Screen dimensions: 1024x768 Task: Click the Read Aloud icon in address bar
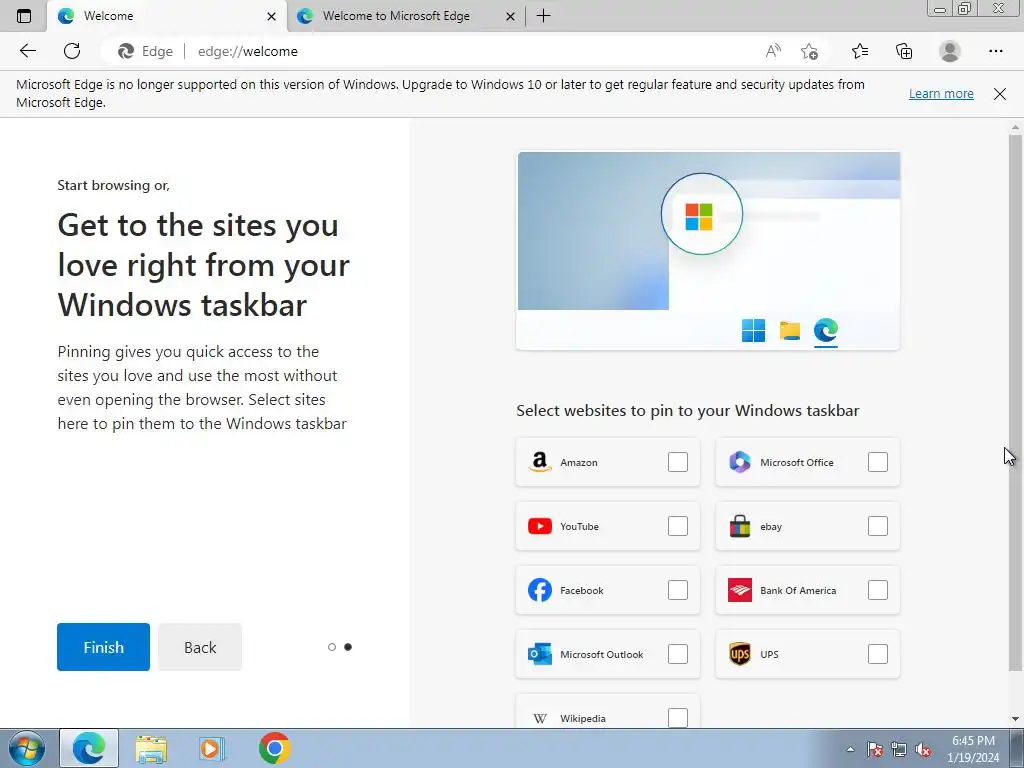tap(773, 51)
